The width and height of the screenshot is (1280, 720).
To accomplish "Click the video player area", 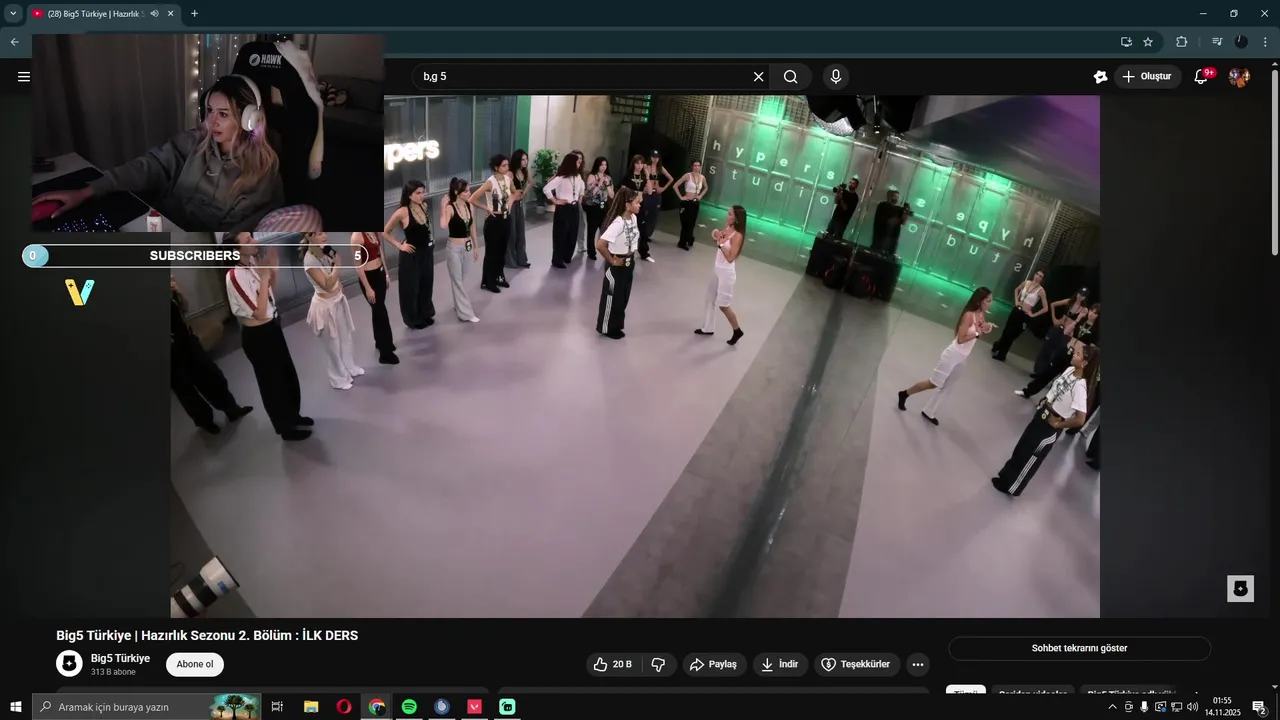I will pos(635,356).
